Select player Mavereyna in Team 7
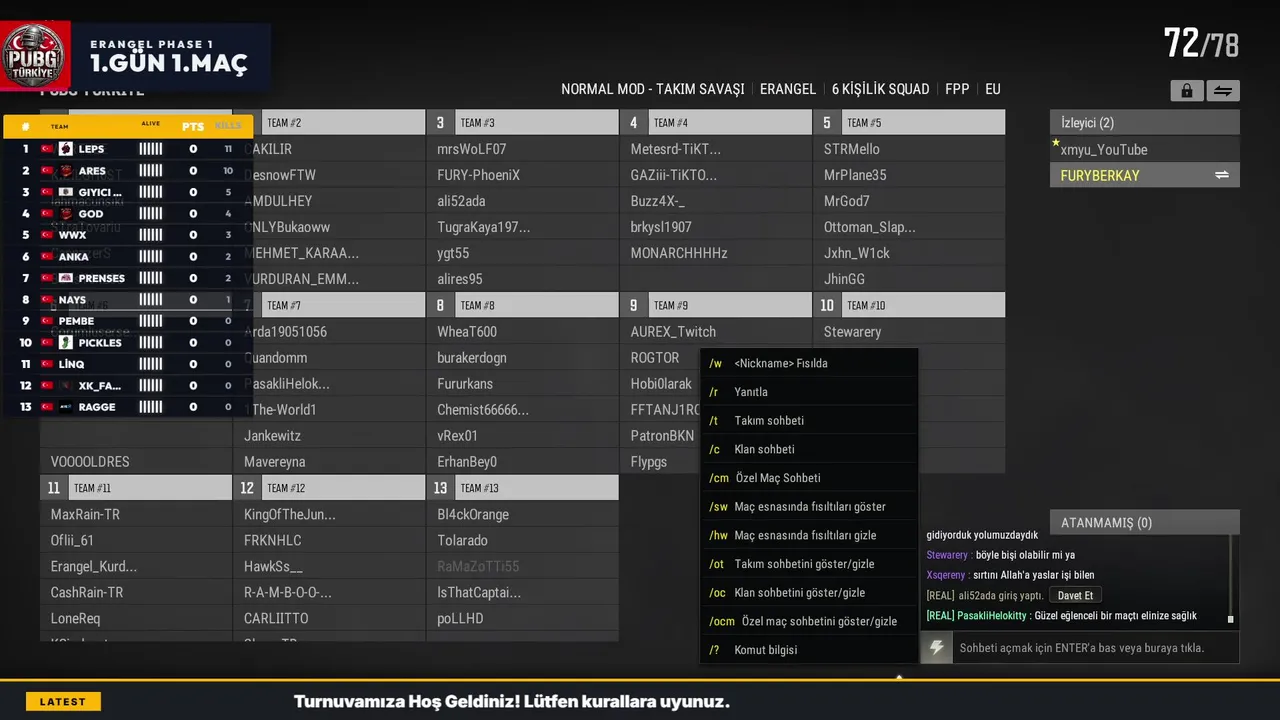Image resolution: width=1280 pixels, height=720 pixels. click(329, 462)
